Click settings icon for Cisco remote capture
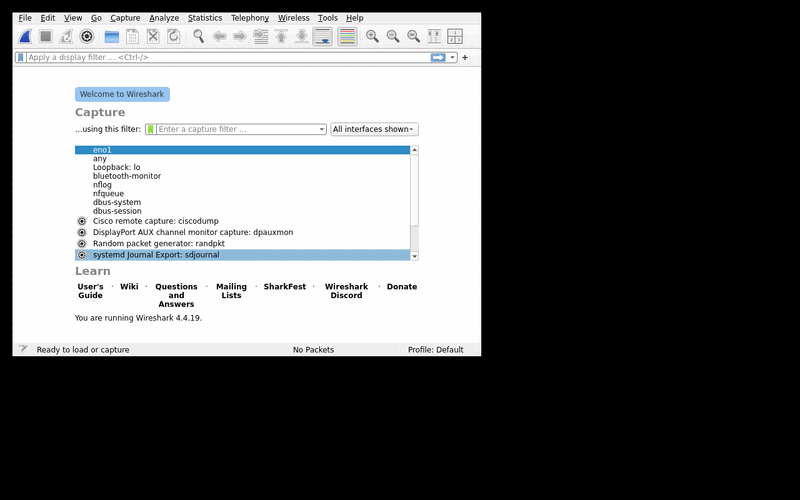This screenshot has height=500, width=800. (x=82, y=221)
